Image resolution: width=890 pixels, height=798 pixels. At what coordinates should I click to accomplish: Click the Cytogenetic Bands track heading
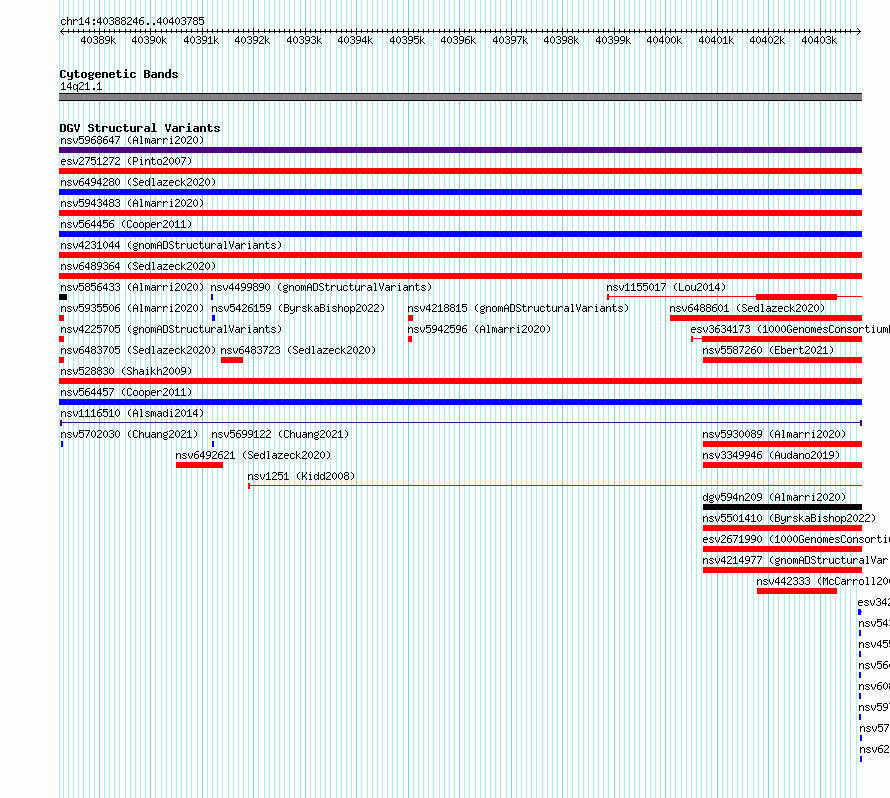[x=119, y=74]
